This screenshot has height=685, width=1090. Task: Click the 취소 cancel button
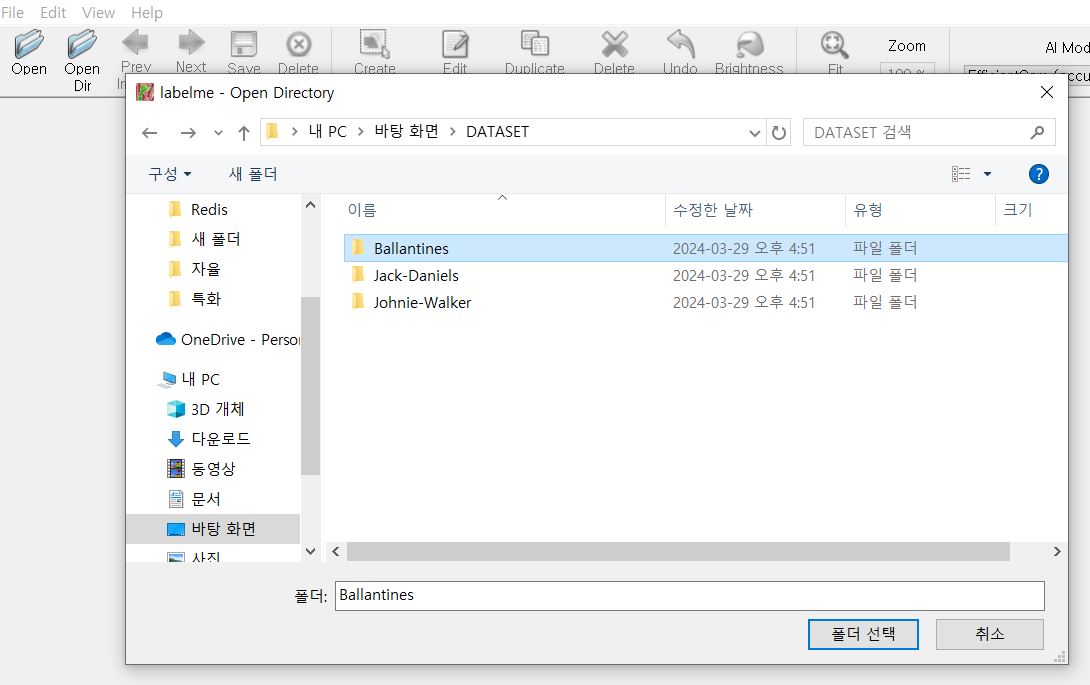pyautogui.click(x=989, y=634)
